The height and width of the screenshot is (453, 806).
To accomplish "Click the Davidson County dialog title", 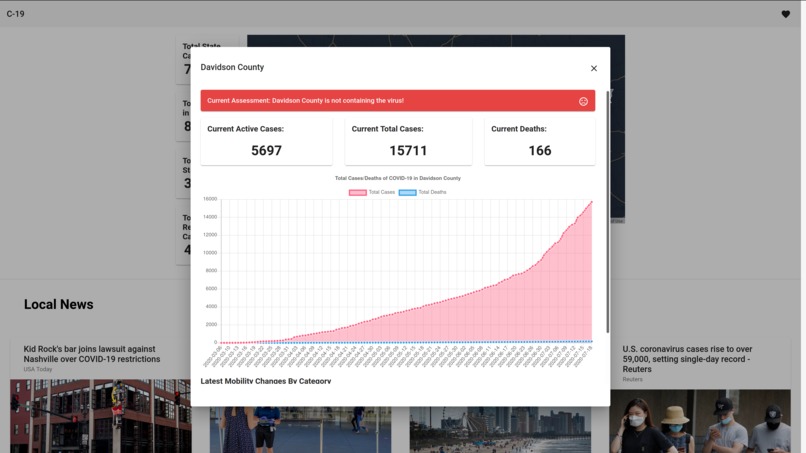I will (232, 67).
